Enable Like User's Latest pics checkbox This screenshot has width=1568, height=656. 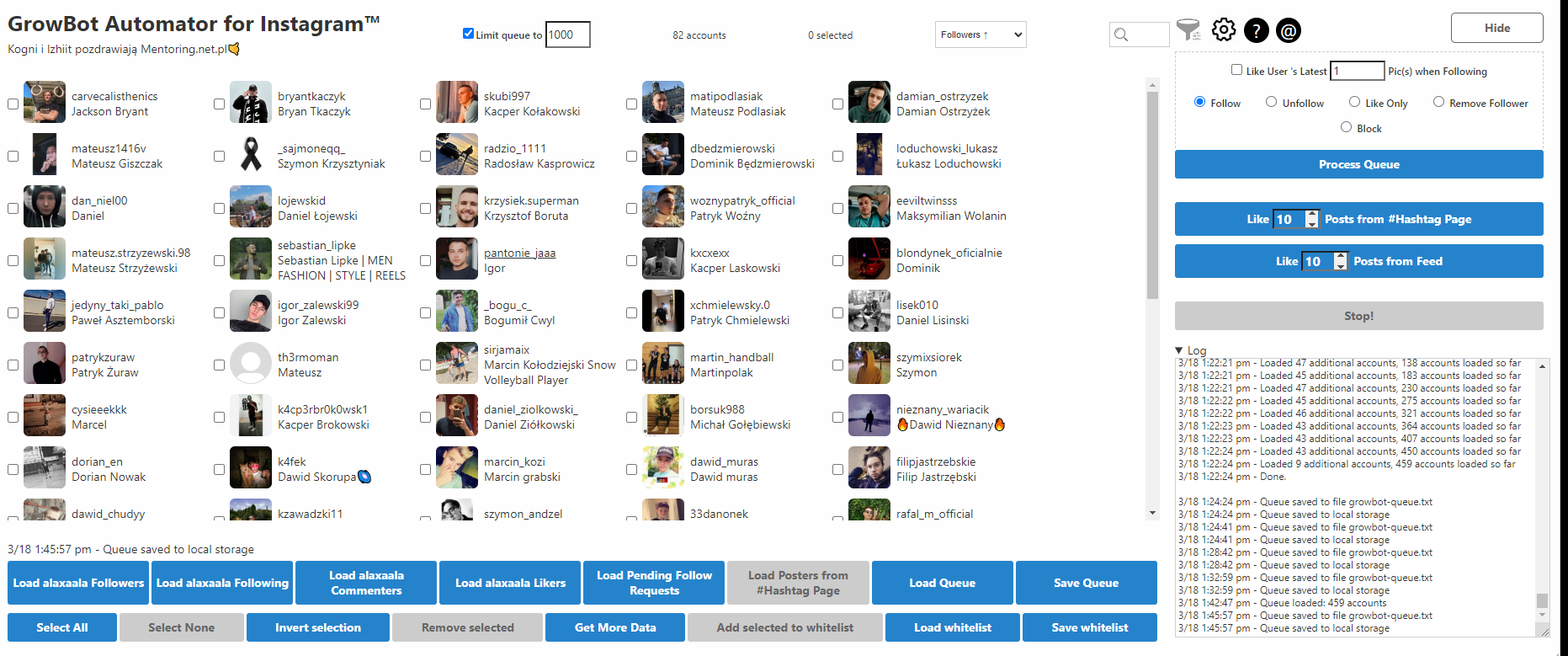(x=1236, y=70)
